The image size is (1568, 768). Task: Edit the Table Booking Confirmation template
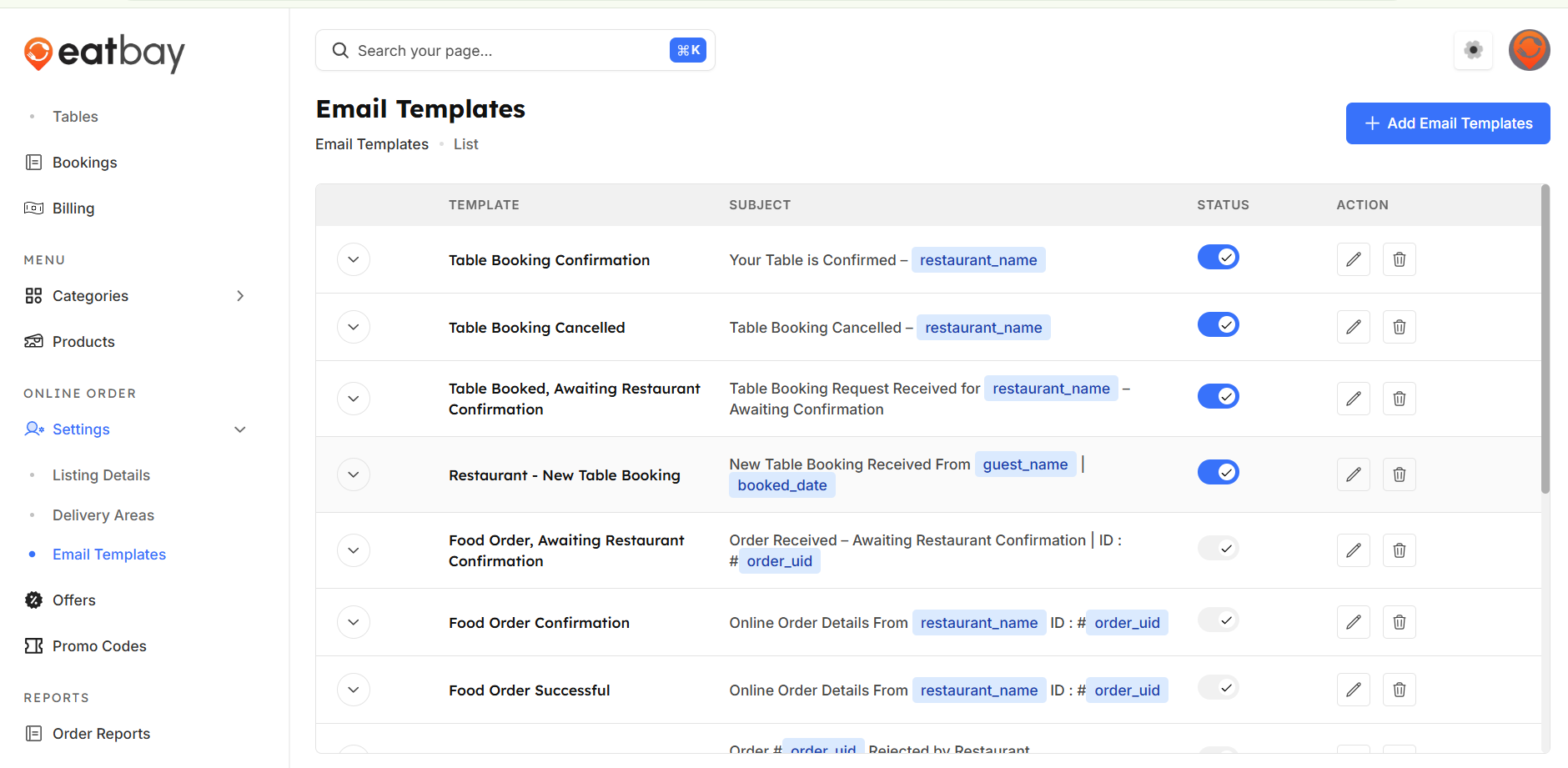pos(1353,259)
